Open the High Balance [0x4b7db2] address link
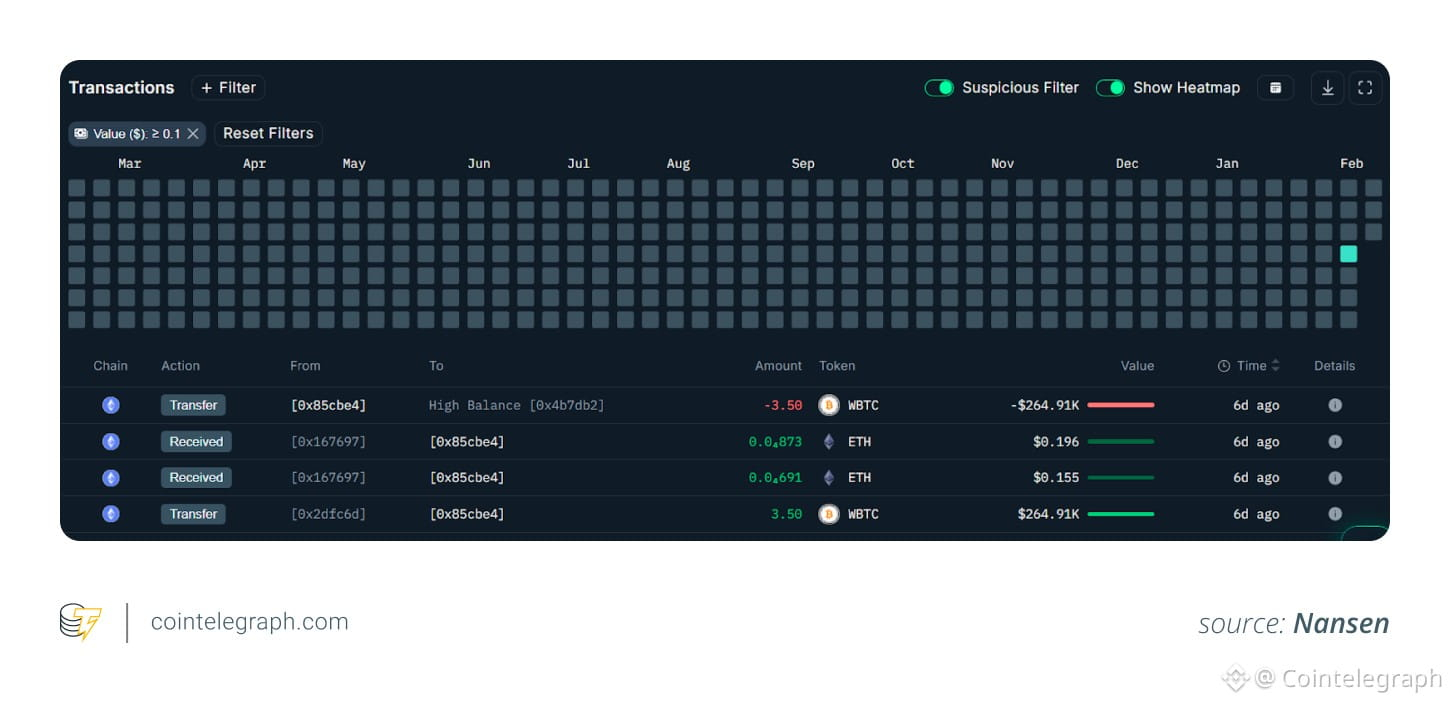The height and width of the screenshot is (703, 1450). (x=516, y=405)
